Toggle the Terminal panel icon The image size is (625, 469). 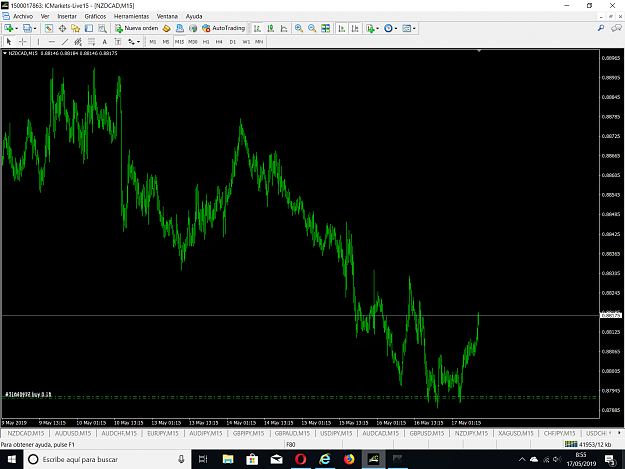pyautogui.click(x=89, y=28)
